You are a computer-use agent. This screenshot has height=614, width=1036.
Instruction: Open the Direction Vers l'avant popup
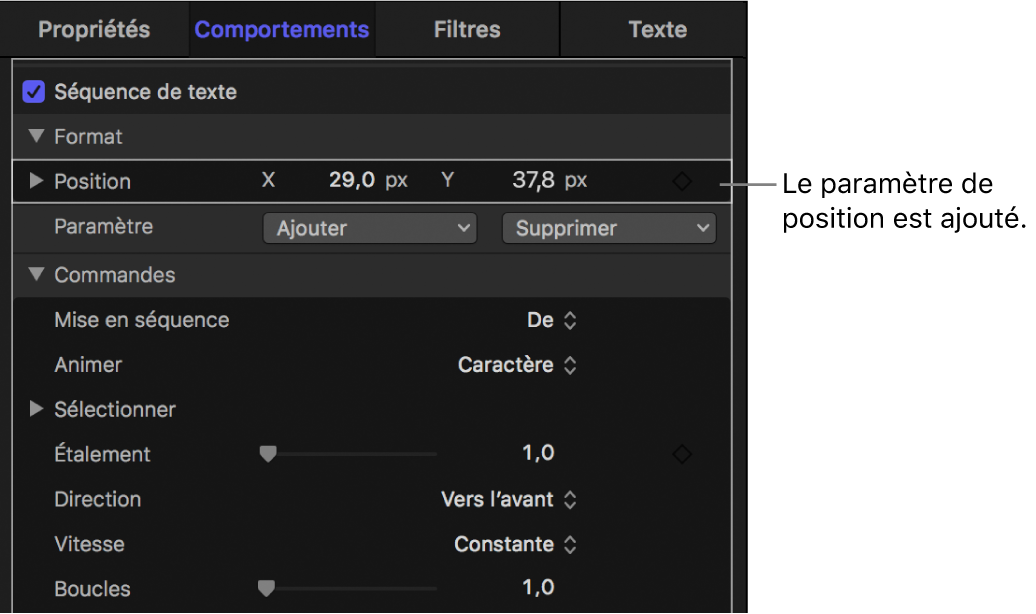point(509,499)
